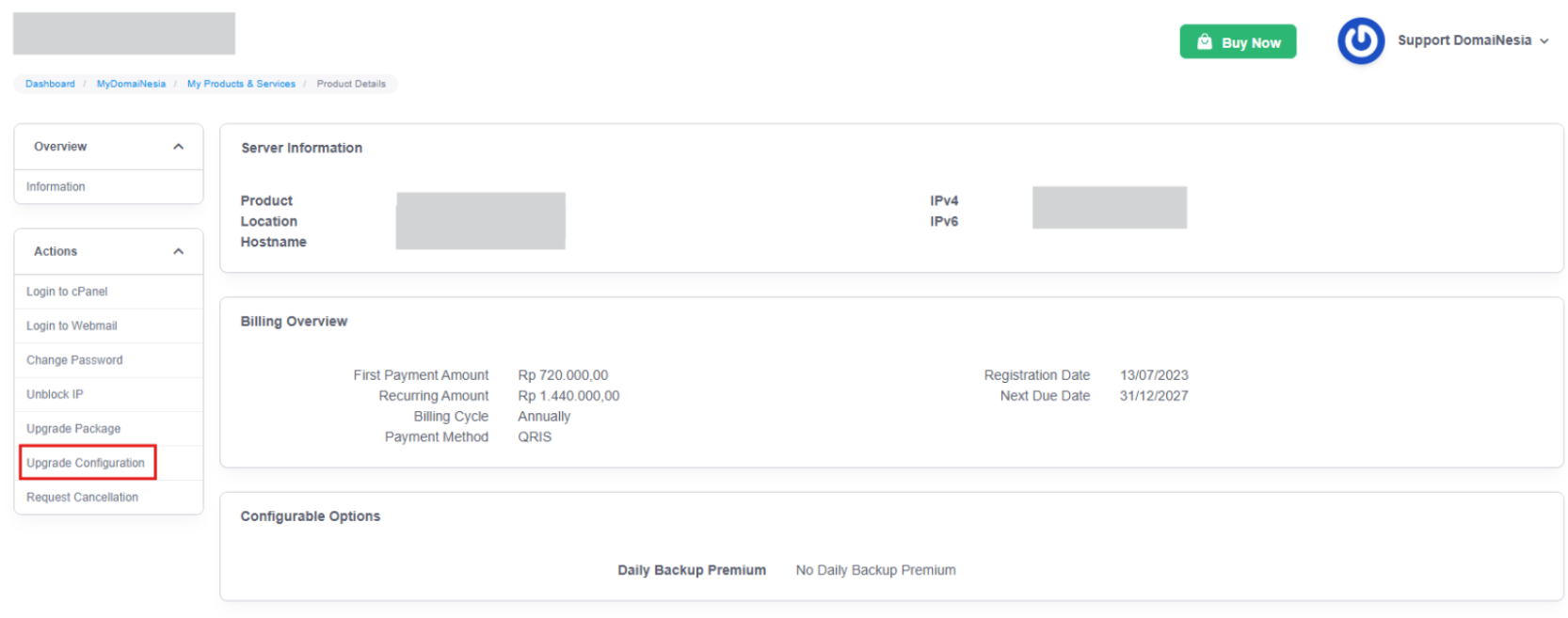Image resolution: width=1568 pixels, height=618 pixels.
Task: Navigate to MyDomaiNesia via breadcrumb
Action: point(130,83)
